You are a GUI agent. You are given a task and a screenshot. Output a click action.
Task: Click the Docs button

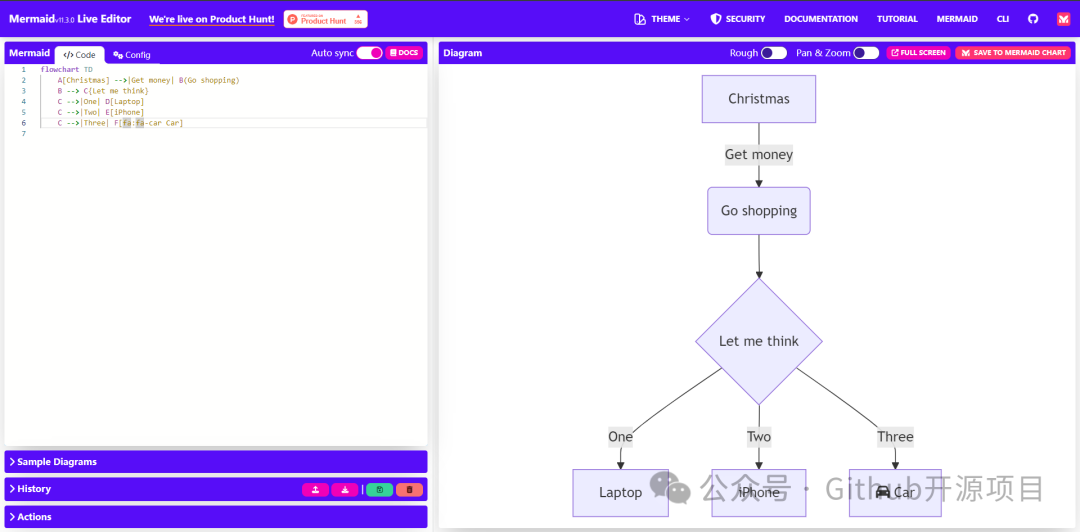[x=404, y=53]
